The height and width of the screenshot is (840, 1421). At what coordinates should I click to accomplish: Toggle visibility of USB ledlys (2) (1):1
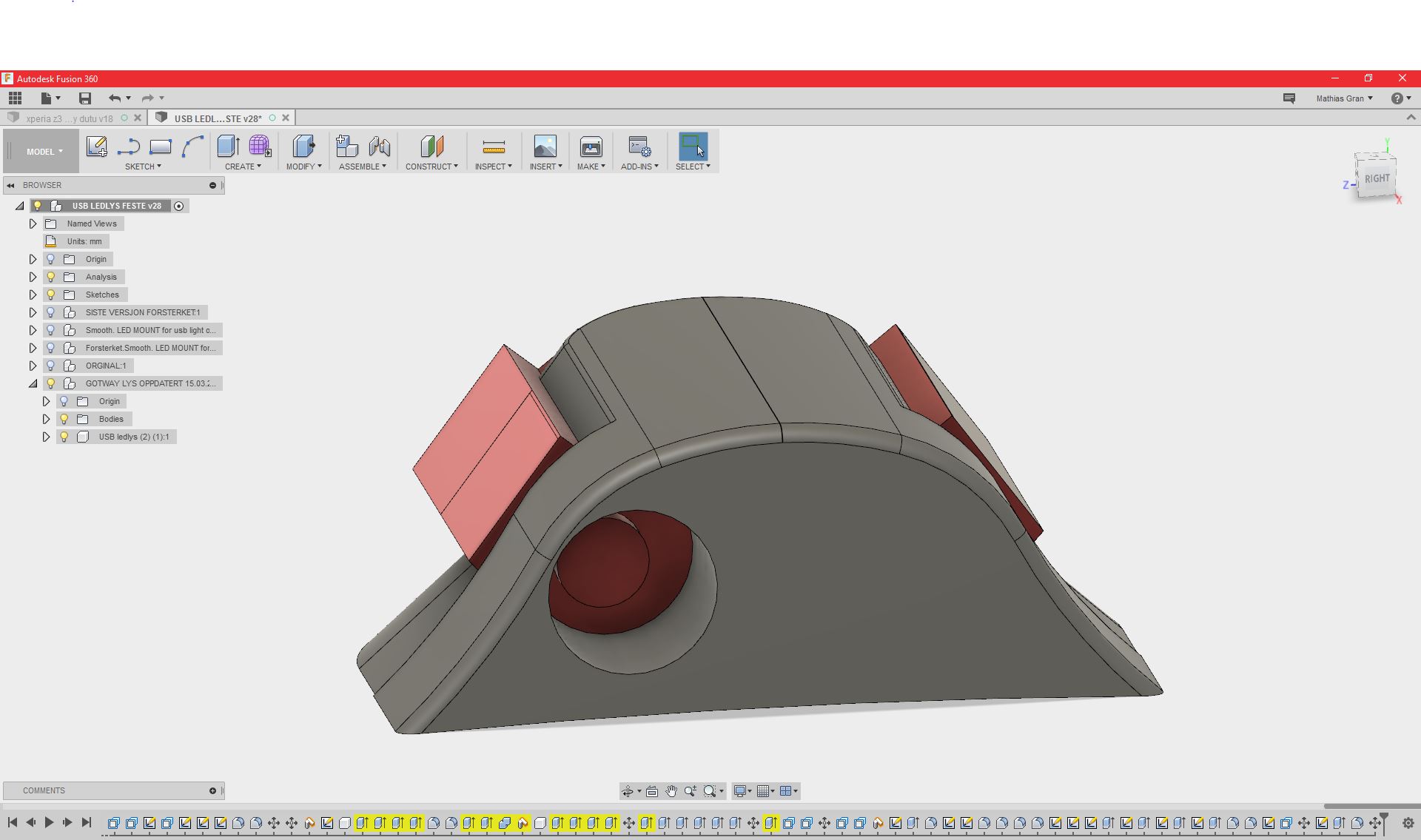[x=64, y=437]
